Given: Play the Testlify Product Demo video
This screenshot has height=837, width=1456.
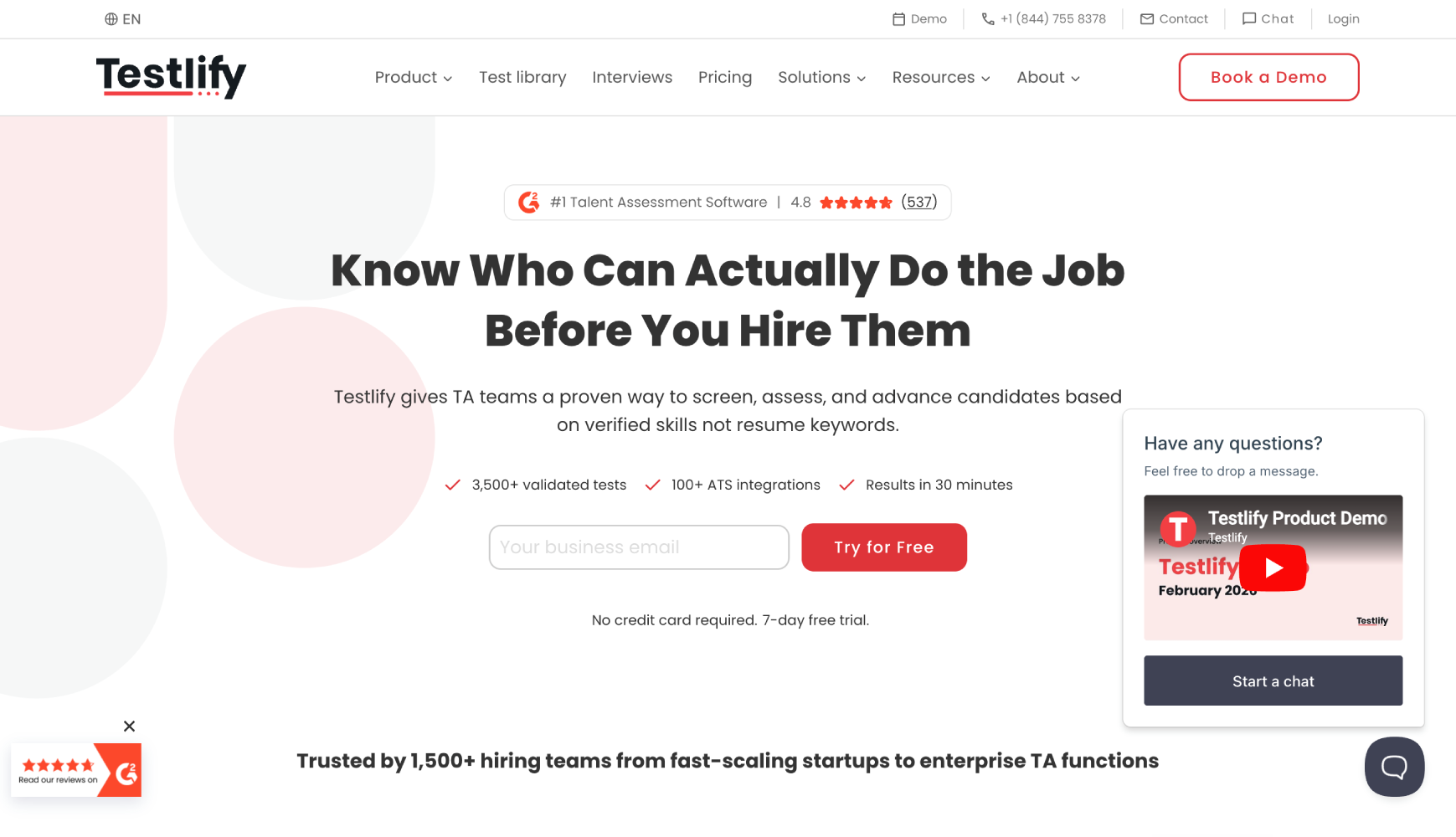Looking at the screenshot, I should (x=1273, y=567).
